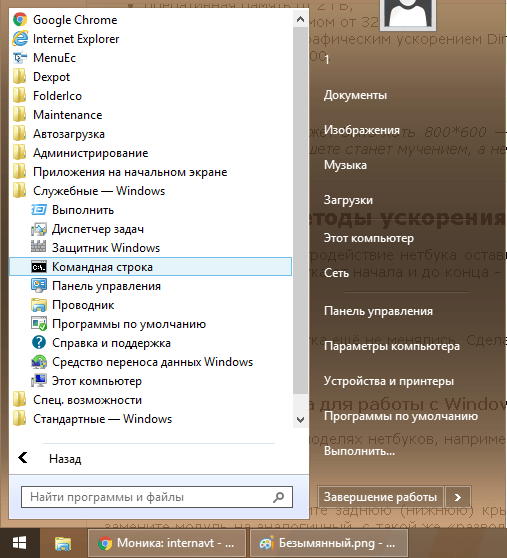Viewport: 507px width, 558px height.
Task: Click the user name 1 label
Action: coord(327,59)
